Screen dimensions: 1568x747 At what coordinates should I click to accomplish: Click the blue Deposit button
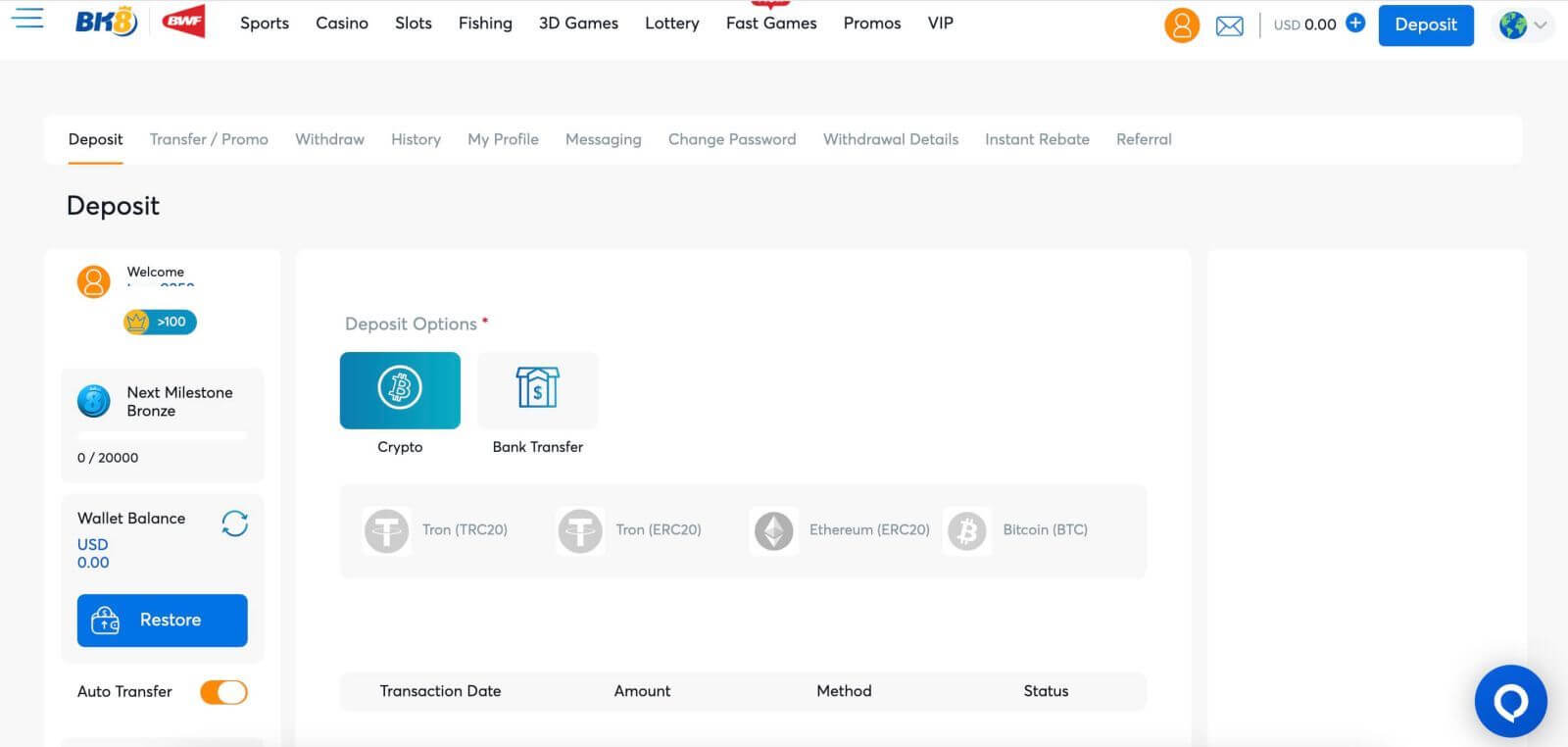[1425, 25]
